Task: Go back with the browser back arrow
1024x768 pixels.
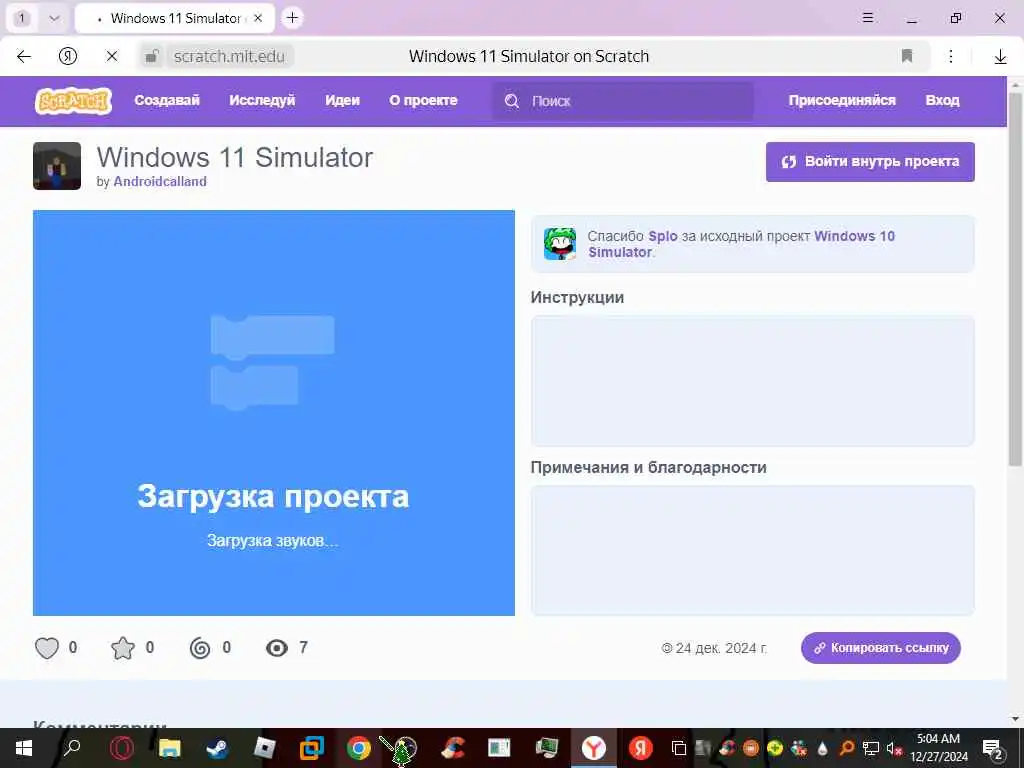Action: [x=24, y=56]
